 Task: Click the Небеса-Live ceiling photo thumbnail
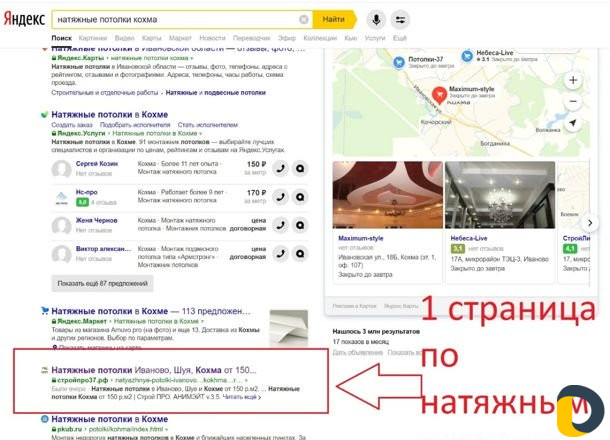[500, 195]
